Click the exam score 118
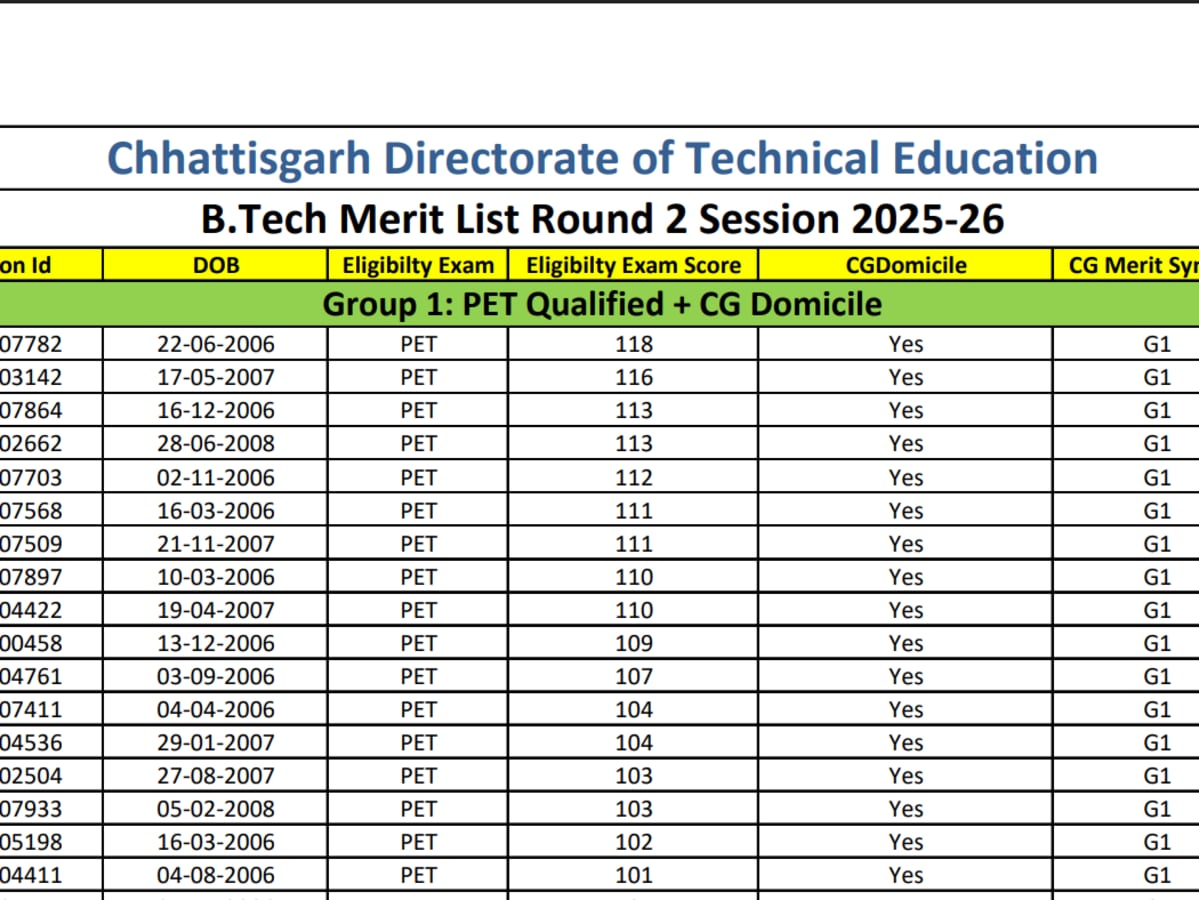1199x900 pixels. point(634,344)
